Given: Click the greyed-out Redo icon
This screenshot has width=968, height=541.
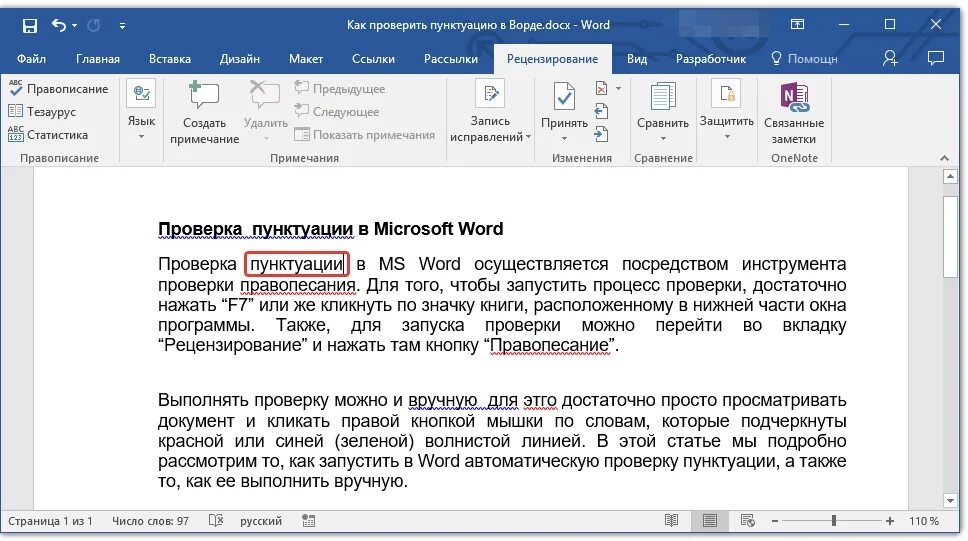Looking at the screenshot, I should tap(94, 25).
